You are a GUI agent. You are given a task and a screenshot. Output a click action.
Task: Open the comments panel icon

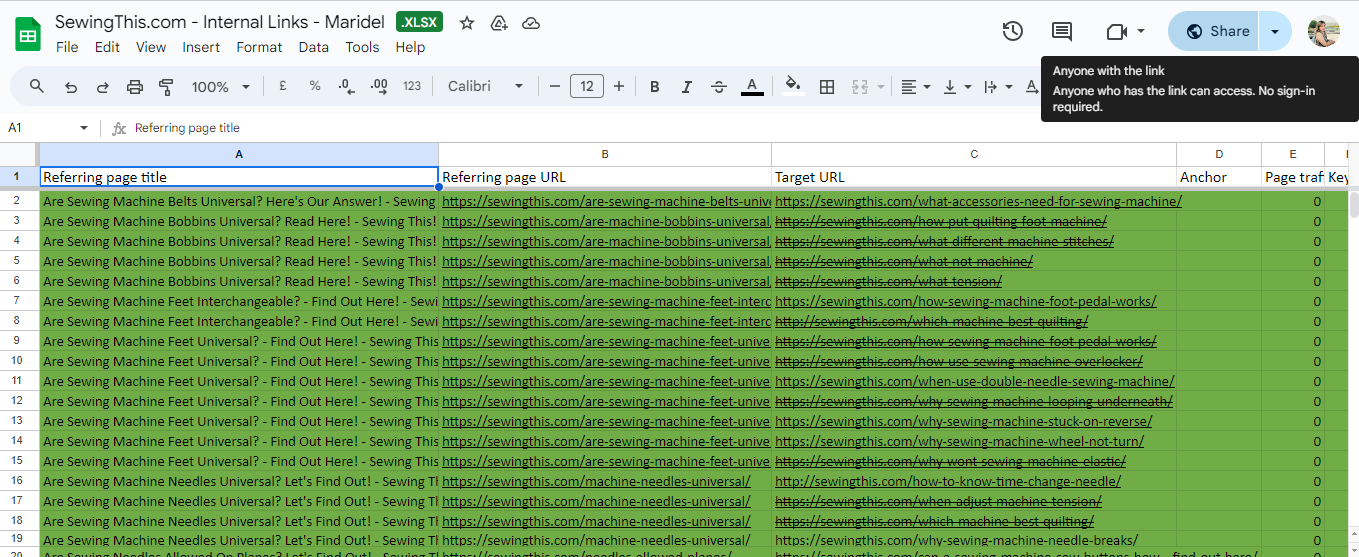click(1062, 32)
